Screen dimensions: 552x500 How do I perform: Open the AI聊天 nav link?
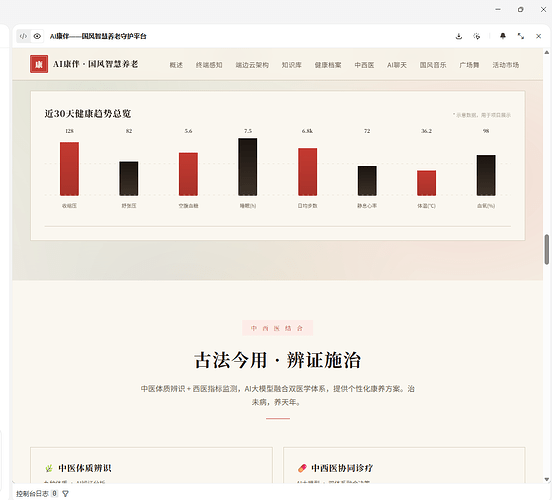click(397, 65)
